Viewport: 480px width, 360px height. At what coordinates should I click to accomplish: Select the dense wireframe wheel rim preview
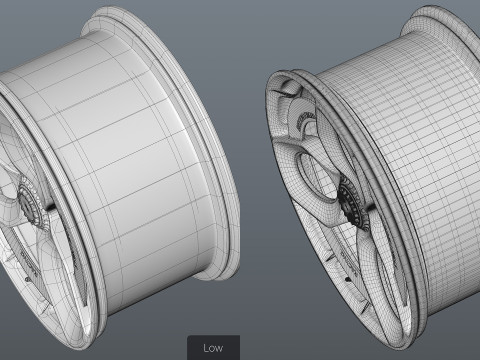click(x=373, y=177)
